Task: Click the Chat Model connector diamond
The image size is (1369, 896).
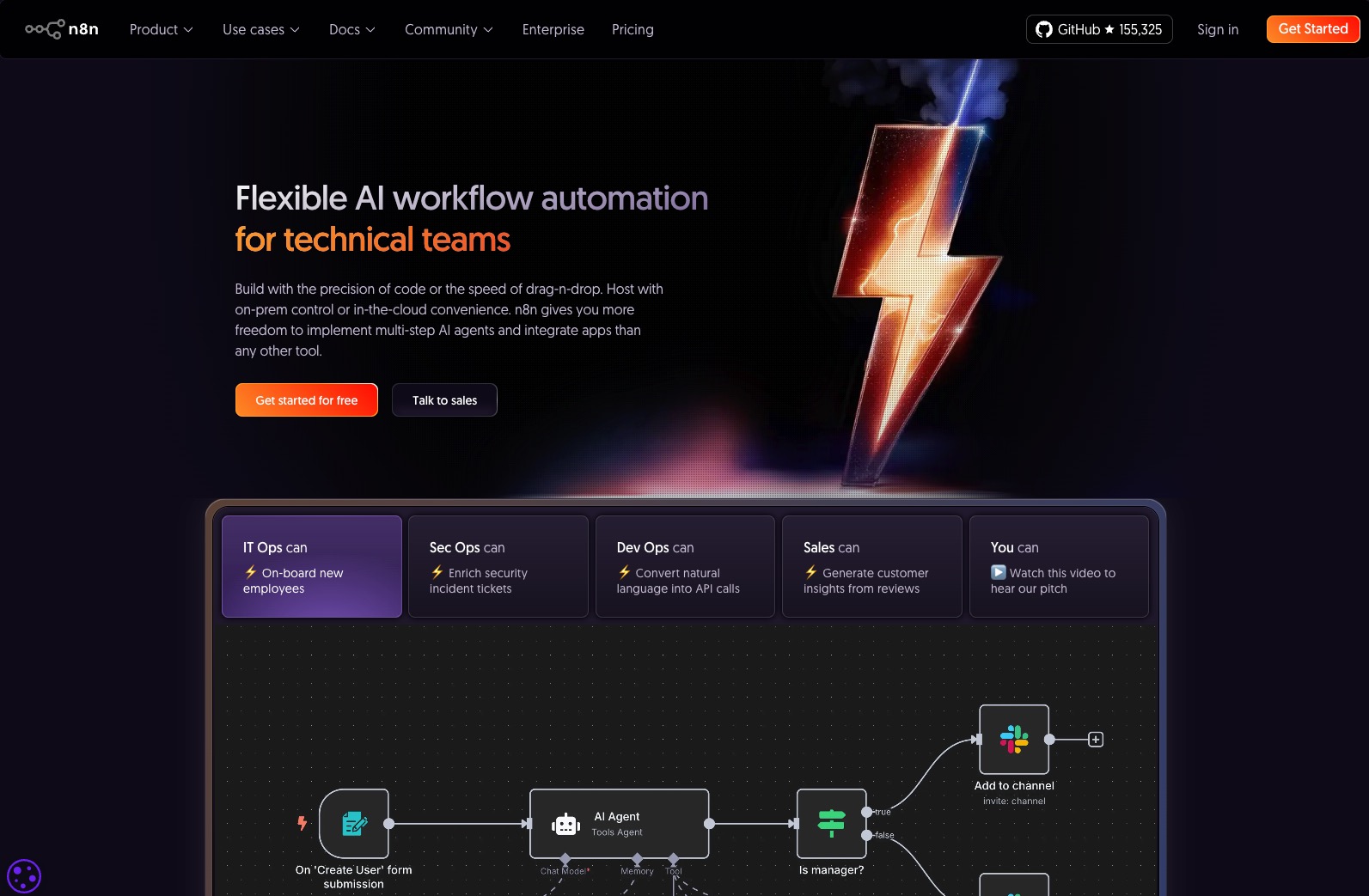Action: click(x=565, y=858)
